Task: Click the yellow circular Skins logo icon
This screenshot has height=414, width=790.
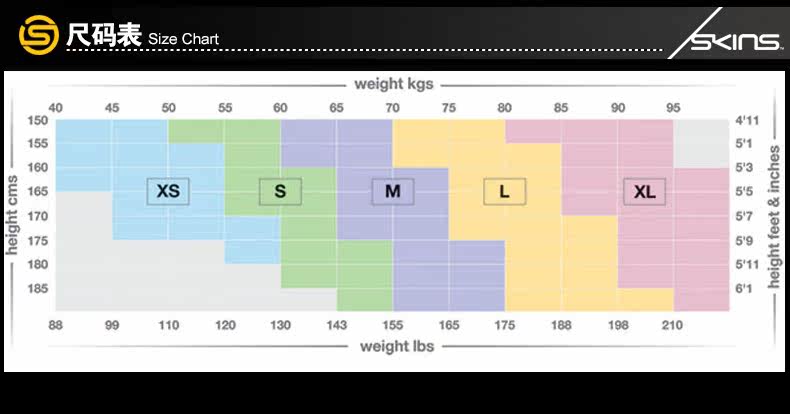Action: 39,36
